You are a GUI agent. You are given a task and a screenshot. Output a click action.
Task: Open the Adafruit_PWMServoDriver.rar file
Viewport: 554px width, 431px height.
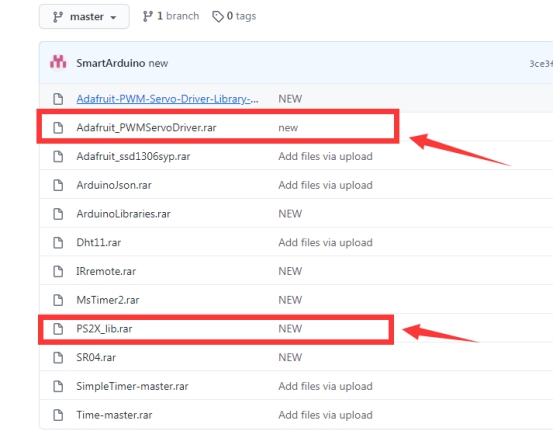[x=146, y=128]
